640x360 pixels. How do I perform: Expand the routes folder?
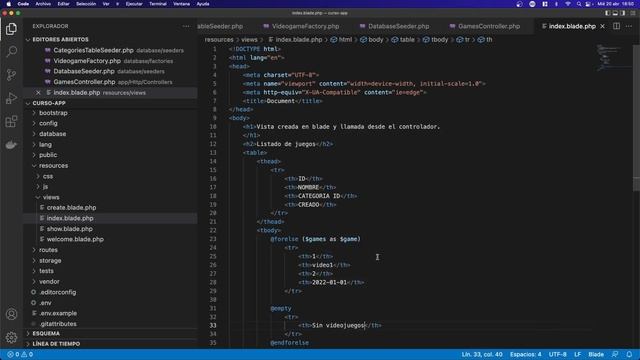click(x=48, y=250)
